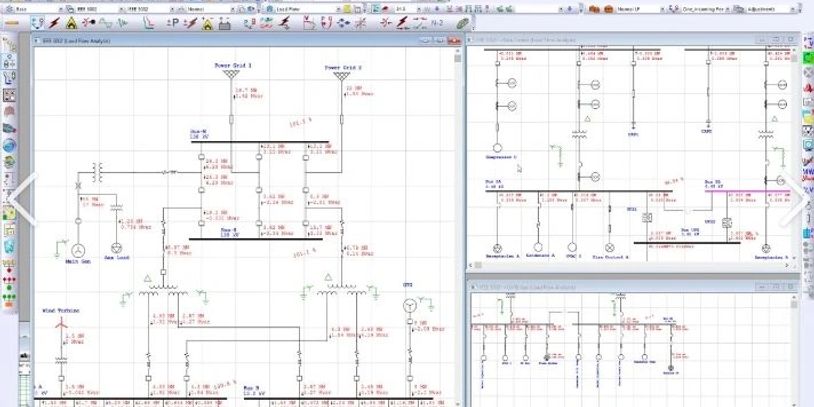Click the topmost icon in left sidebar
The height and width of the screenshot is (407, 814).
[x=9, y=45]
